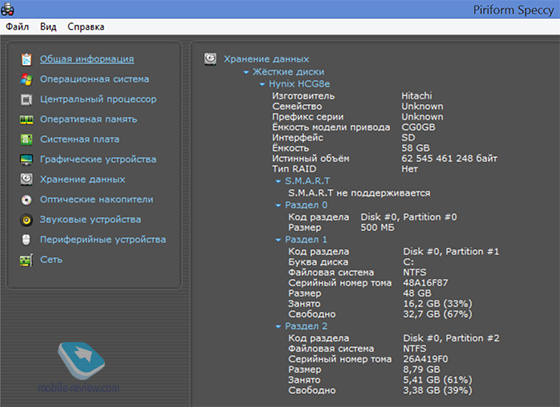Click the Disk #0, Partition #1 value
The height and width of the screenshot is (407, 560).
451,251
